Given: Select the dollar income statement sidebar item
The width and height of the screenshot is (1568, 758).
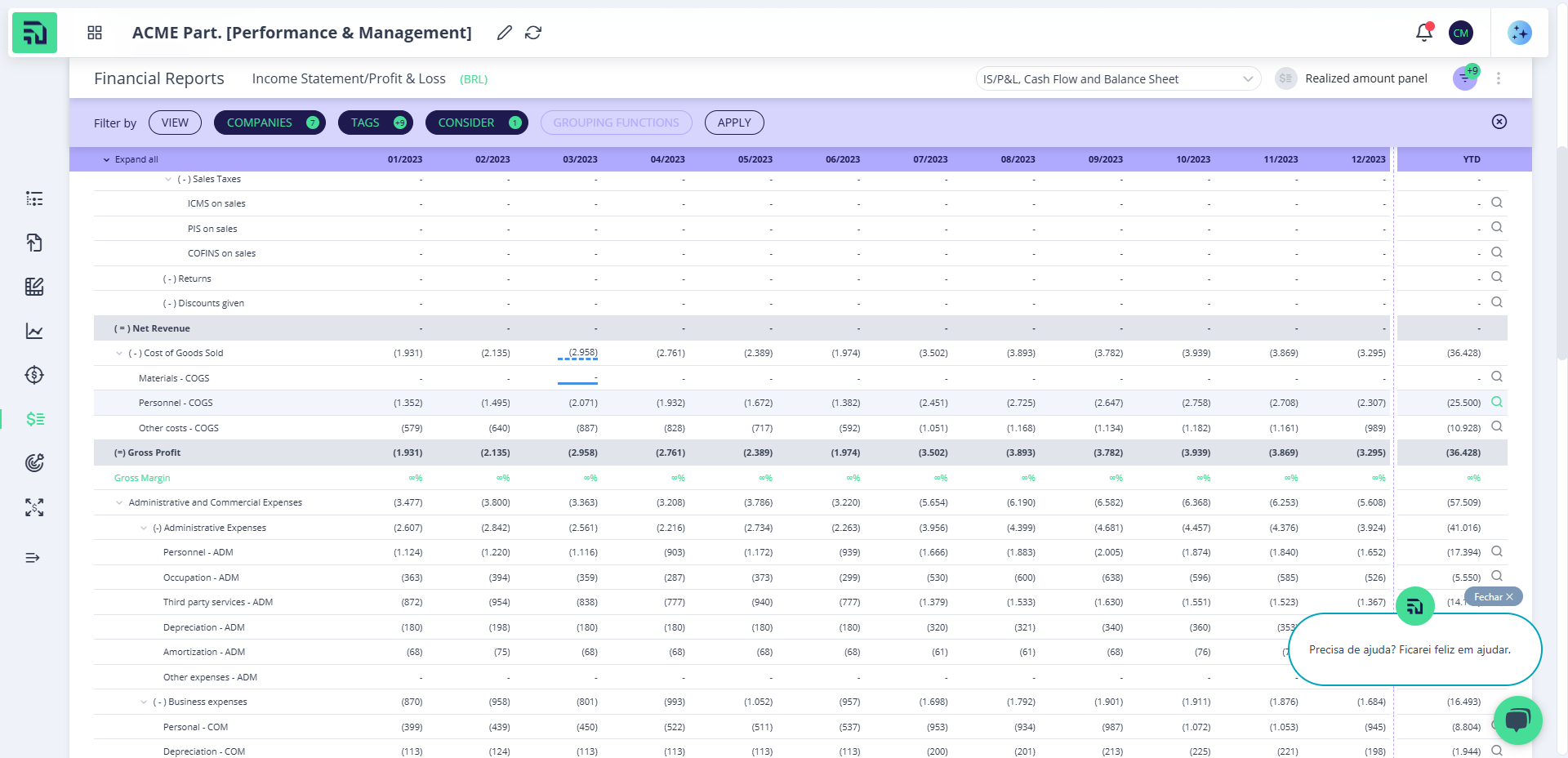Looking at the screenshot, I should click(34, 419).
